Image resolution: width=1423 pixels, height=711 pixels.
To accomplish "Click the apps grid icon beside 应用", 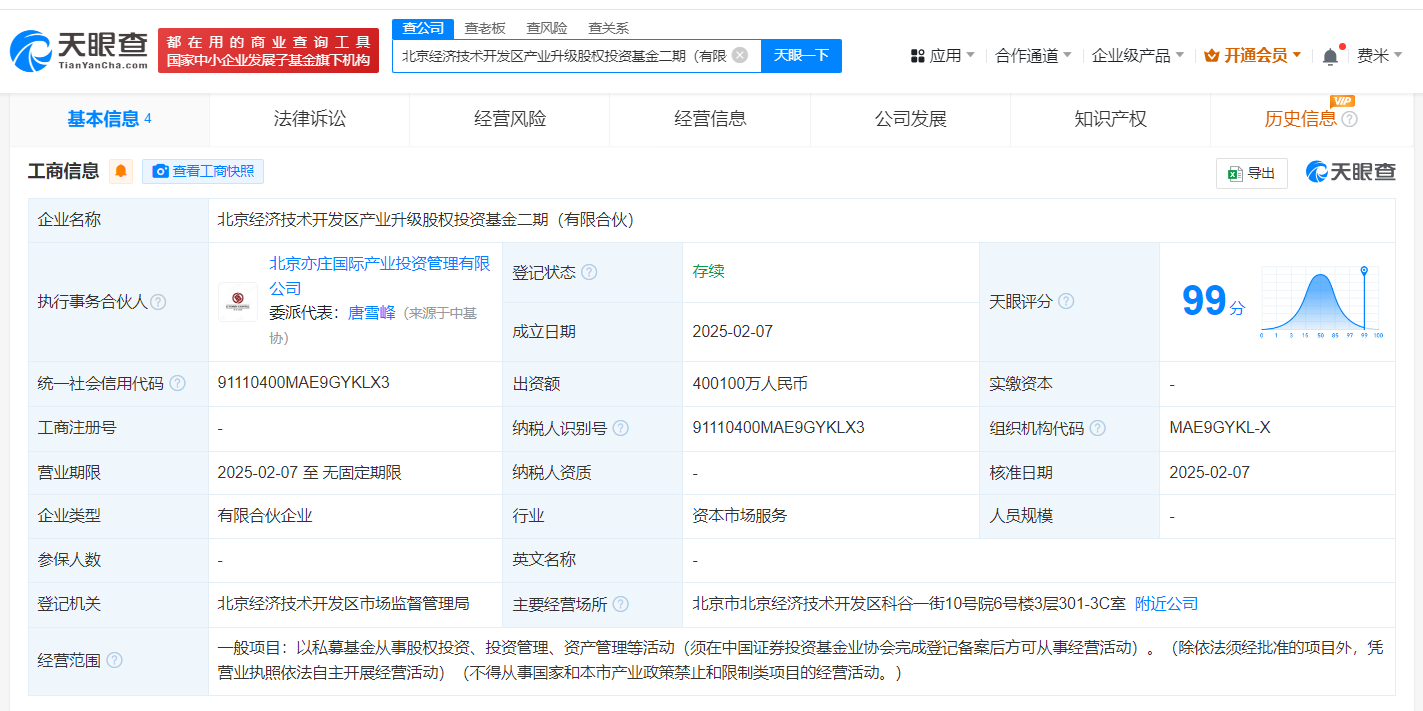I will (917, 56).
